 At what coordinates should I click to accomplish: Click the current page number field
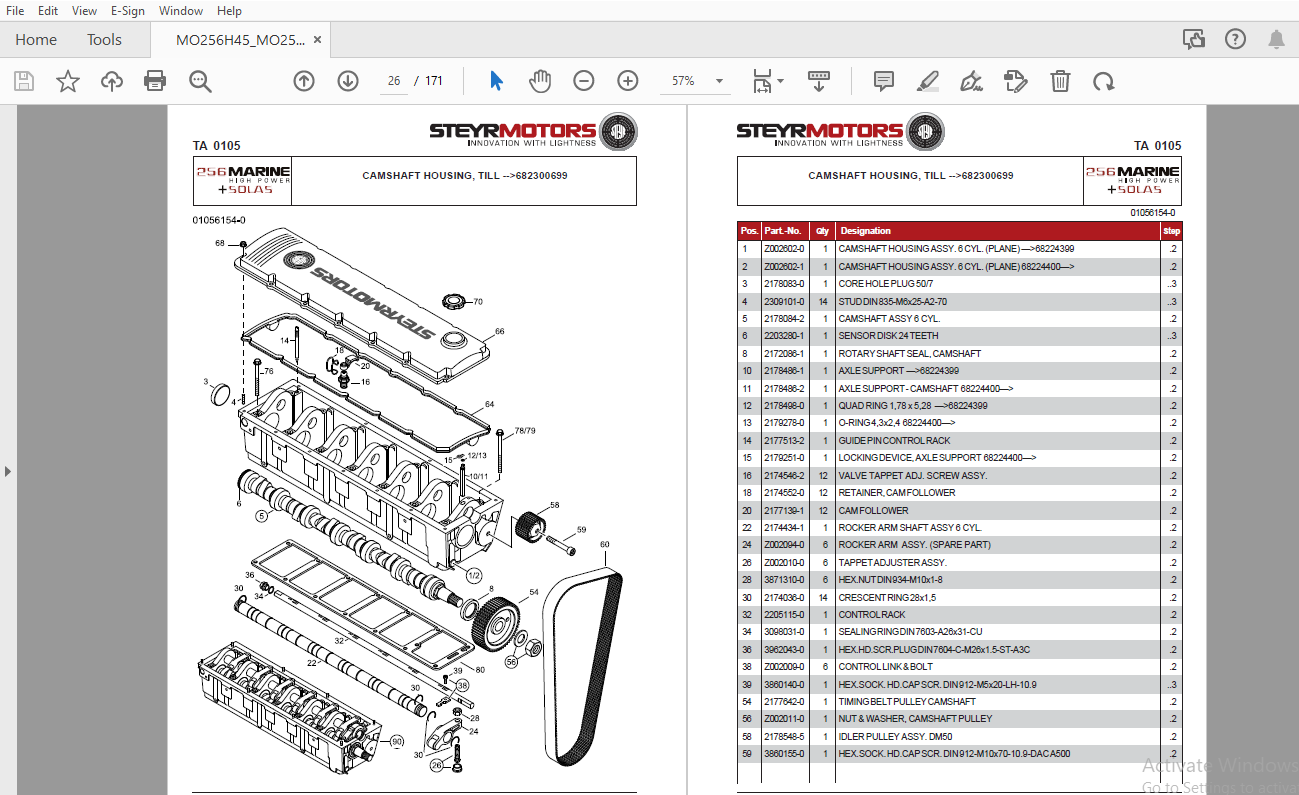(394, 81)
